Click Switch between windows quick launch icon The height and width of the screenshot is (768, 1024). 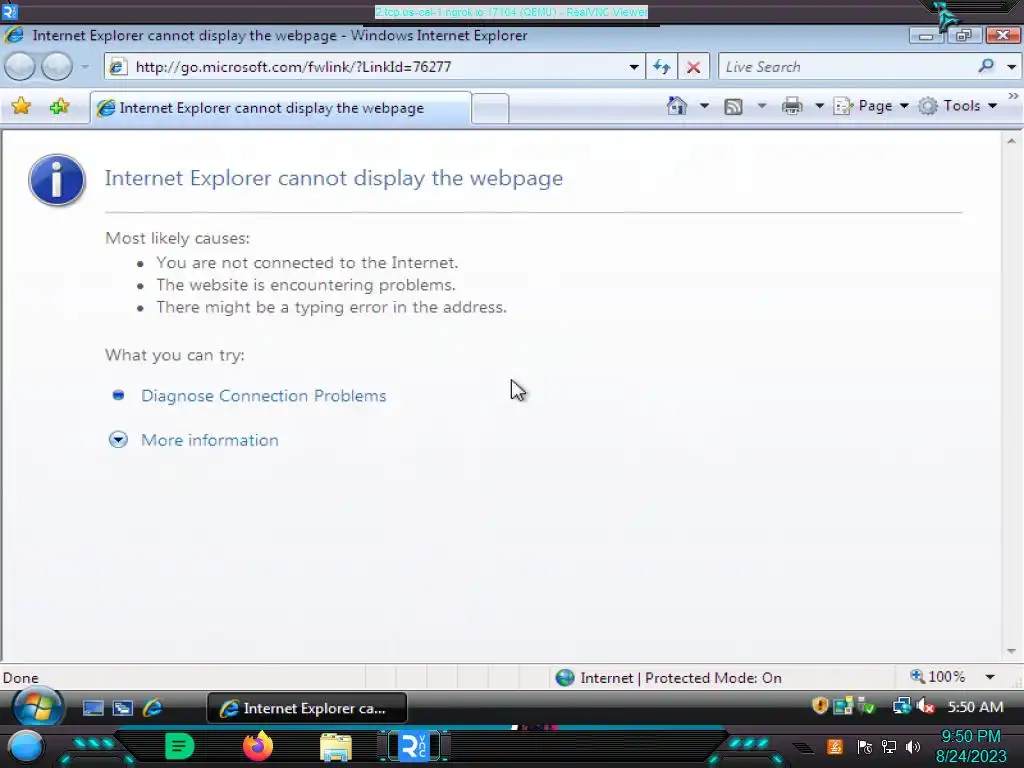pos(122,708)
